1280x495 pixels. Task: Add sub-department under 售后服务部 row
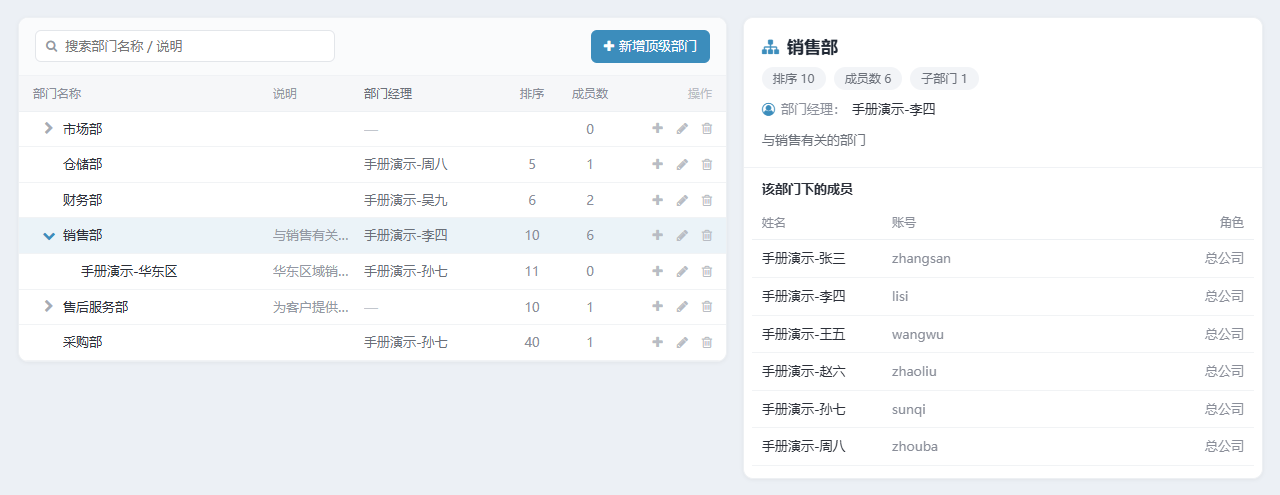tap(657, 306)
